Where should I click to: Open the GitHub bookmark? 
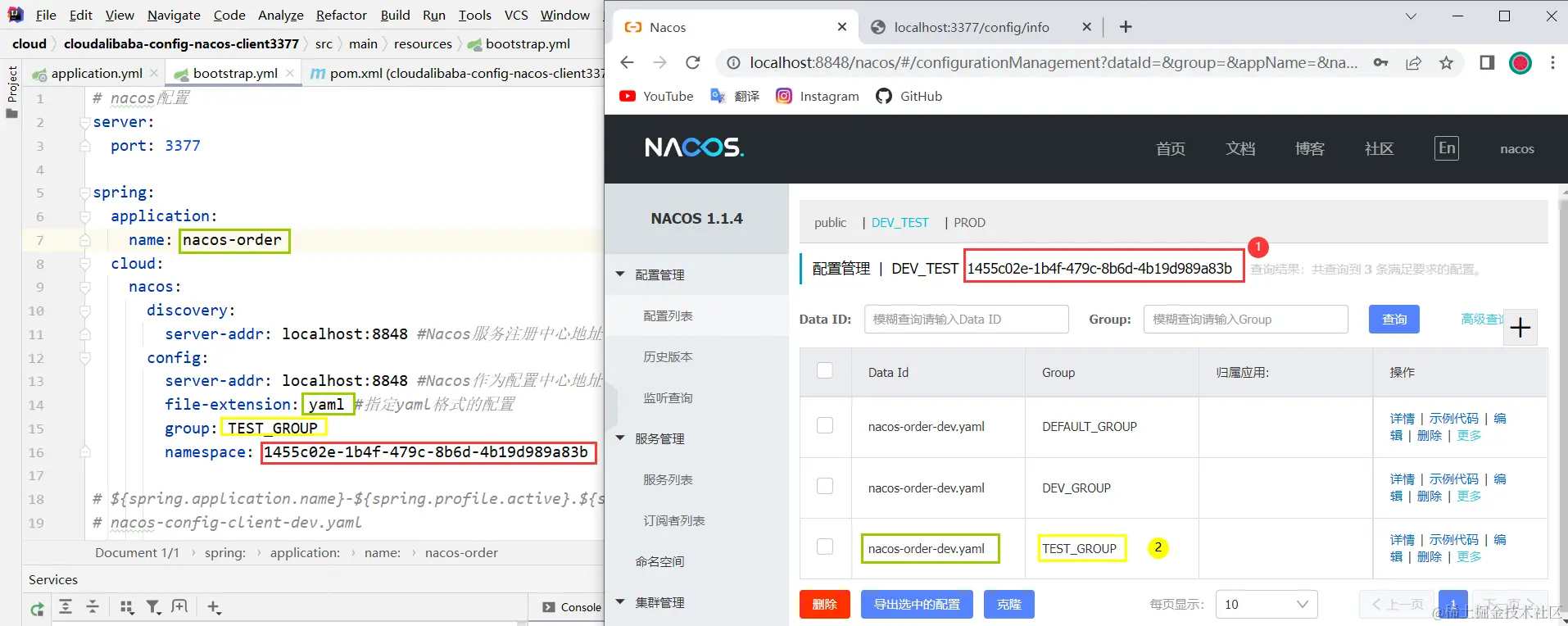click(909, 96)
